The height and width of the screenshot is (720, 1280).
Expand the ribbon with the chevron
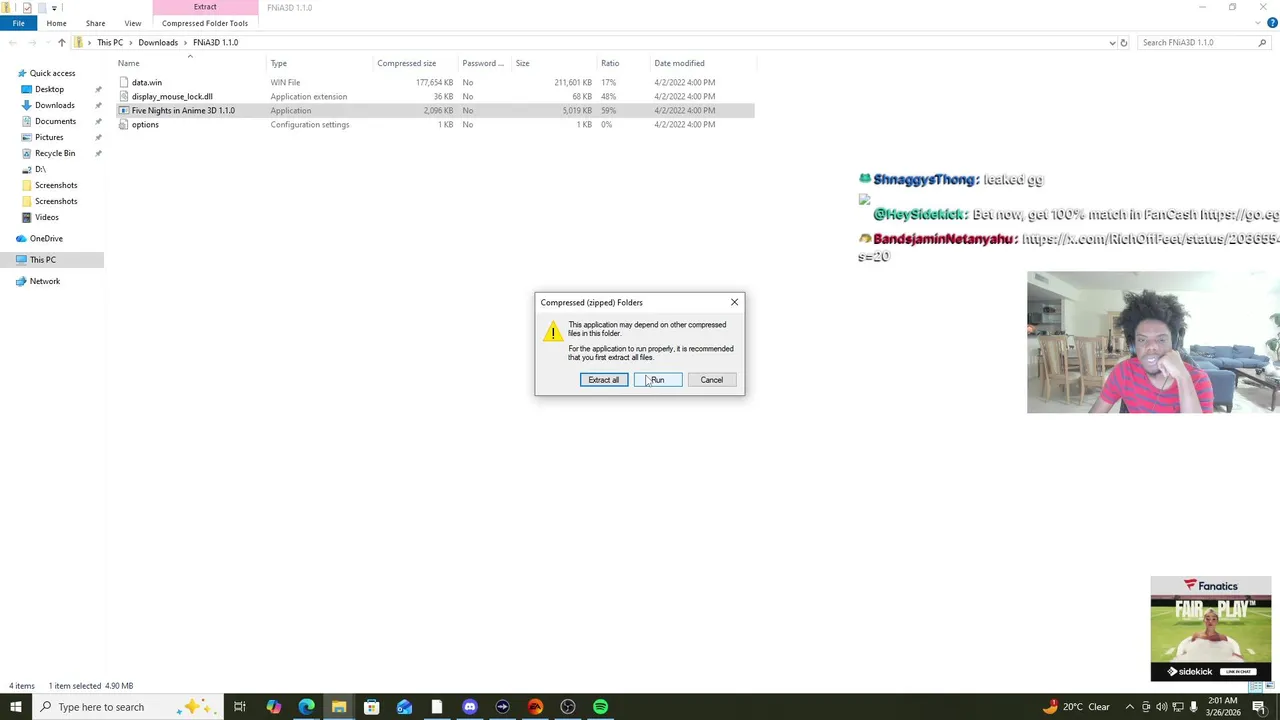[1260, 23]
